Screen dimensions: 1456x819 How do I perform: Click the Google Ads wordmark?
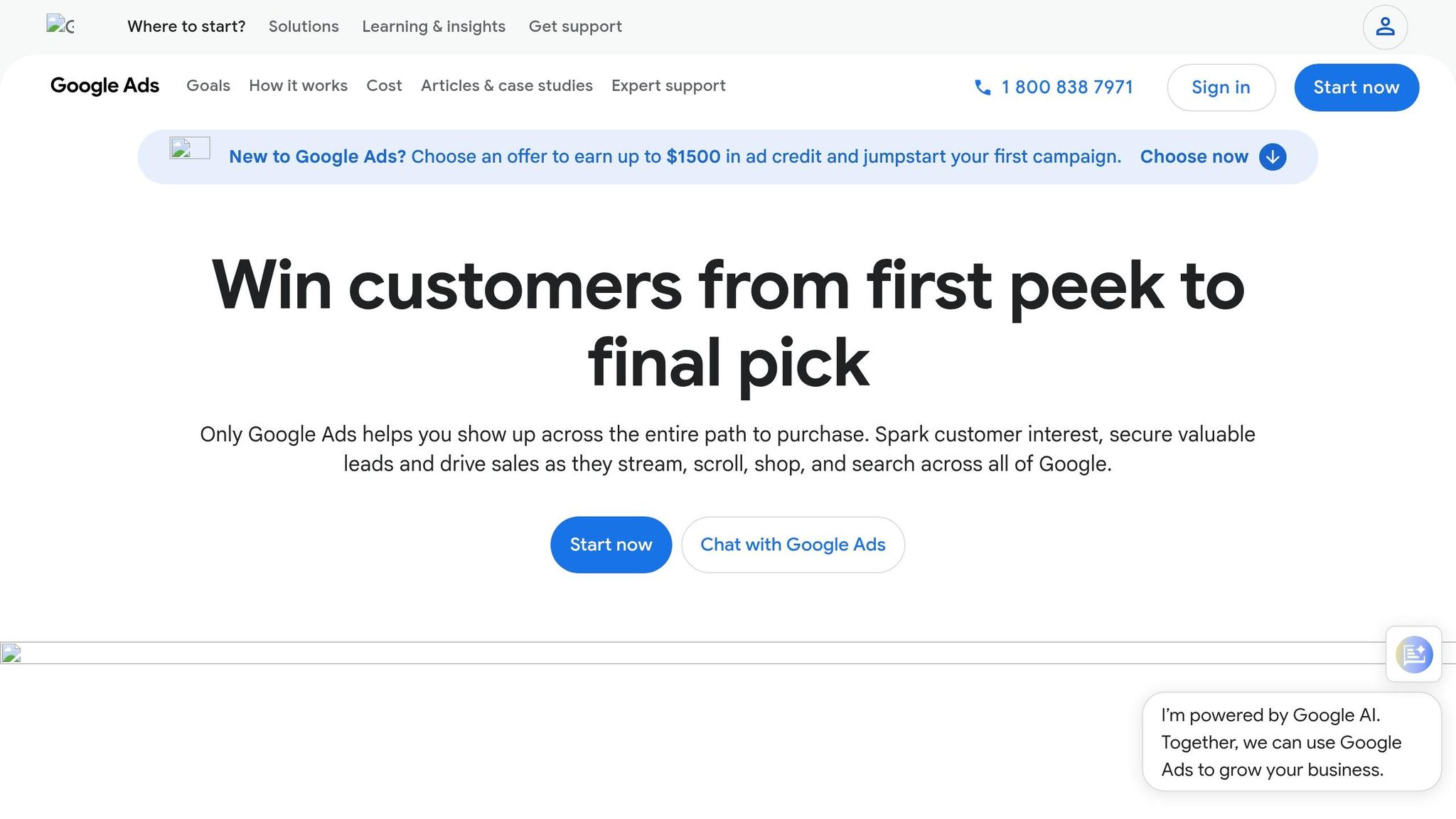click(x=105, y=86)
